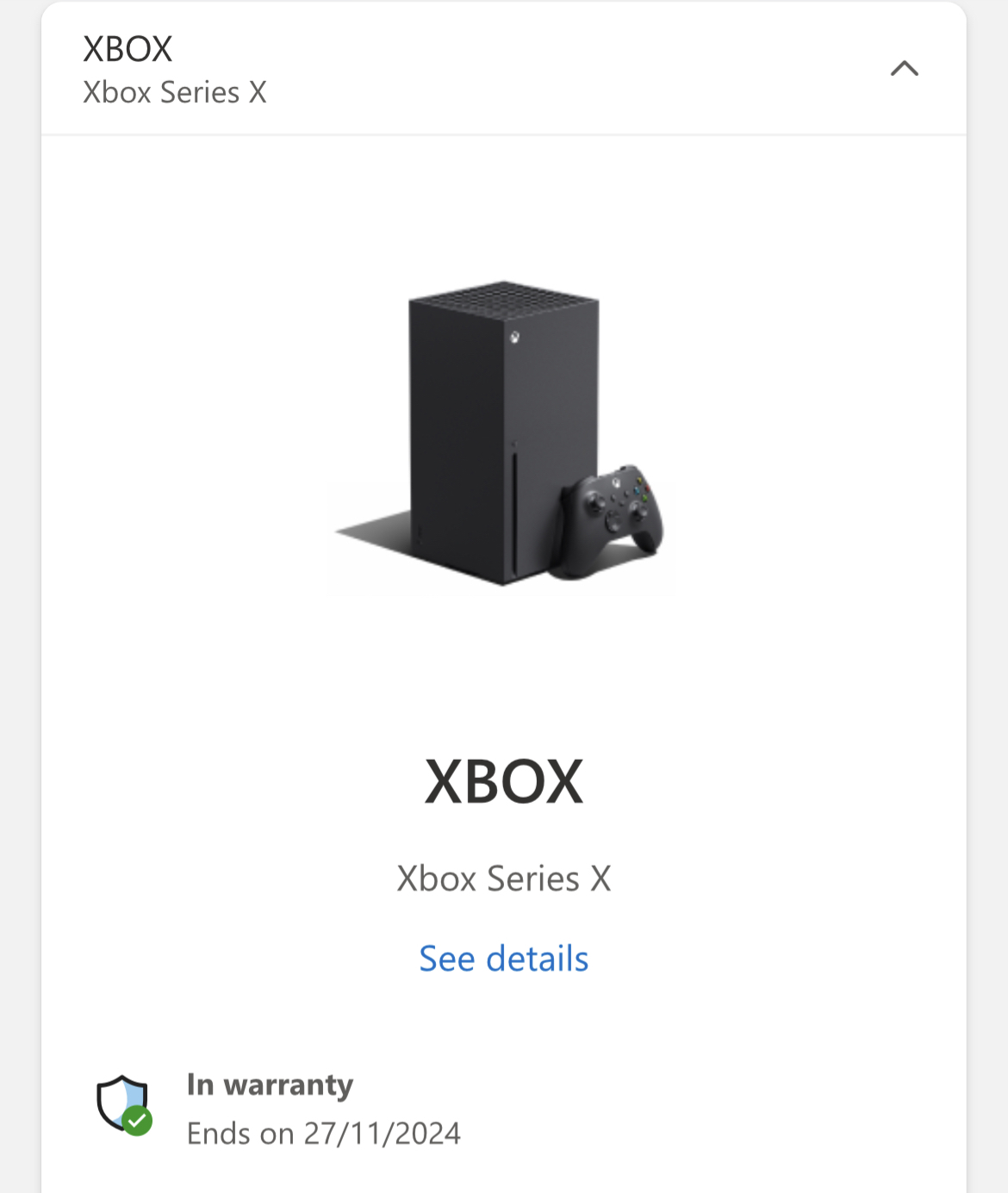Click the warranty end date 27/11/2024
The height and width of the screenshot is (1193, 1008).
point(325,1134)
